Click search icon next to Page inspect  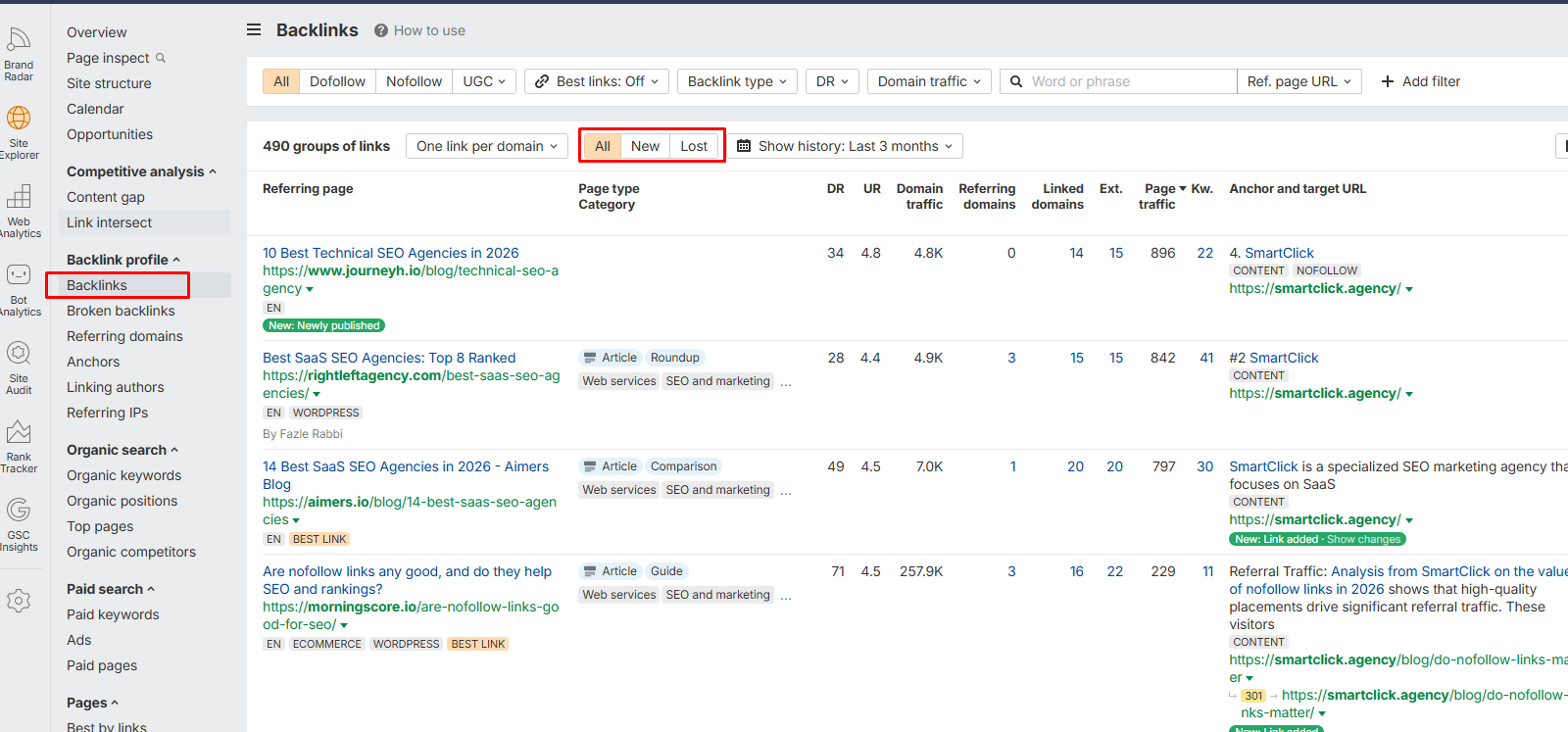click(x=161, y=58)
